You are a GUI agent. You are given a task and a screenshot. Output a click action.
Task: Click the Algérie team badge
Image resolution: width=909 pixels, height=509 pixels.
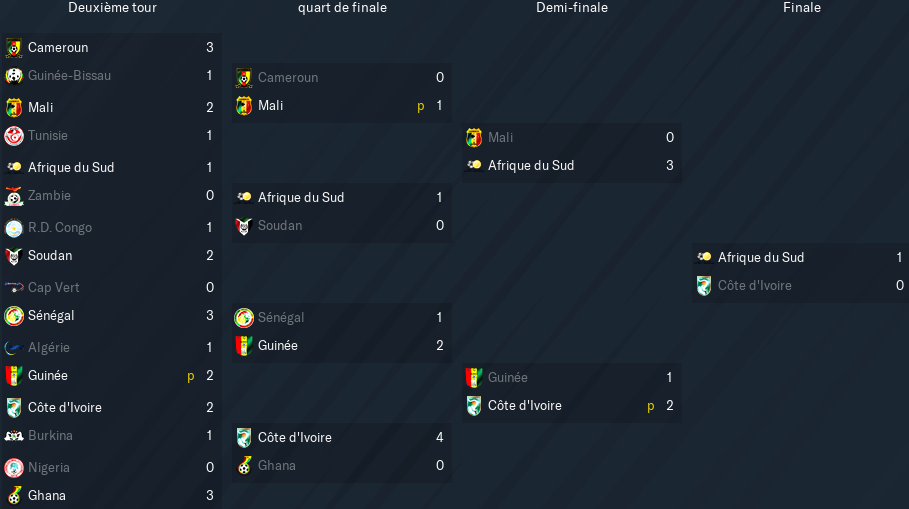coord(14,348)
